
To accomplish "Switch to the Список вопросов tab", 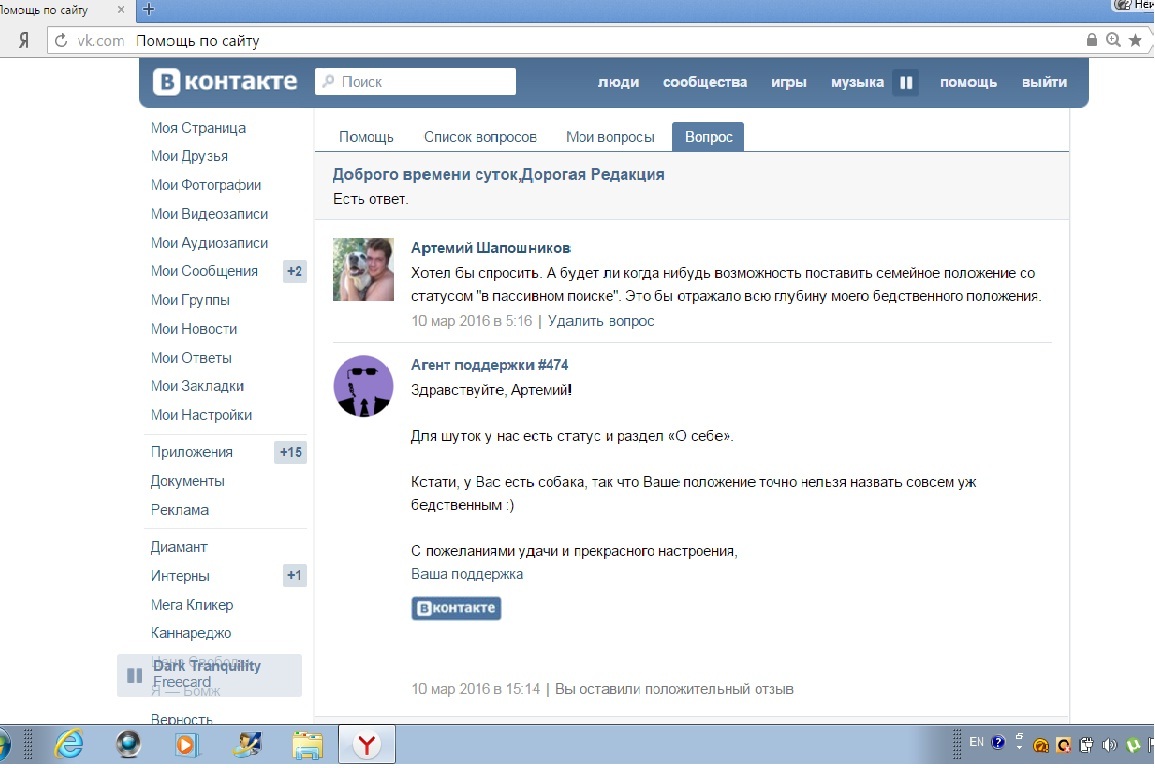I will [x=480, y=137].
